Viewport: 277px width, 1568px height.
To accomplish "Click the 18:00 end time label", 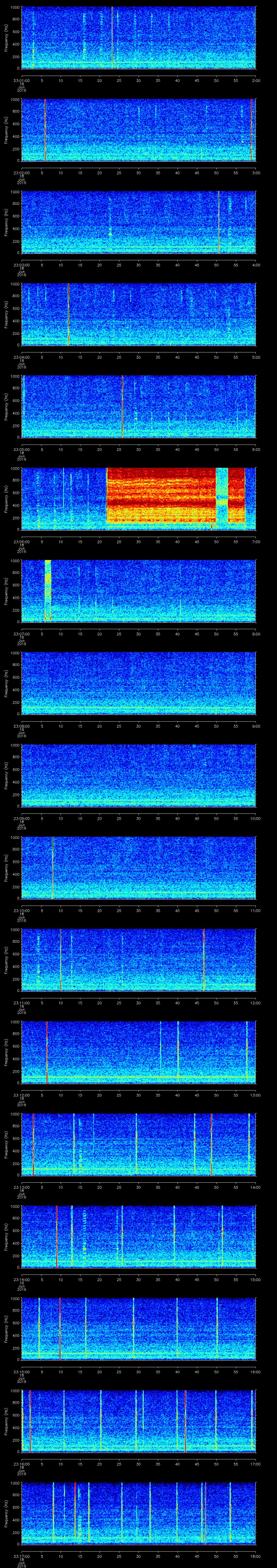I will click(x=256, y=1556).
